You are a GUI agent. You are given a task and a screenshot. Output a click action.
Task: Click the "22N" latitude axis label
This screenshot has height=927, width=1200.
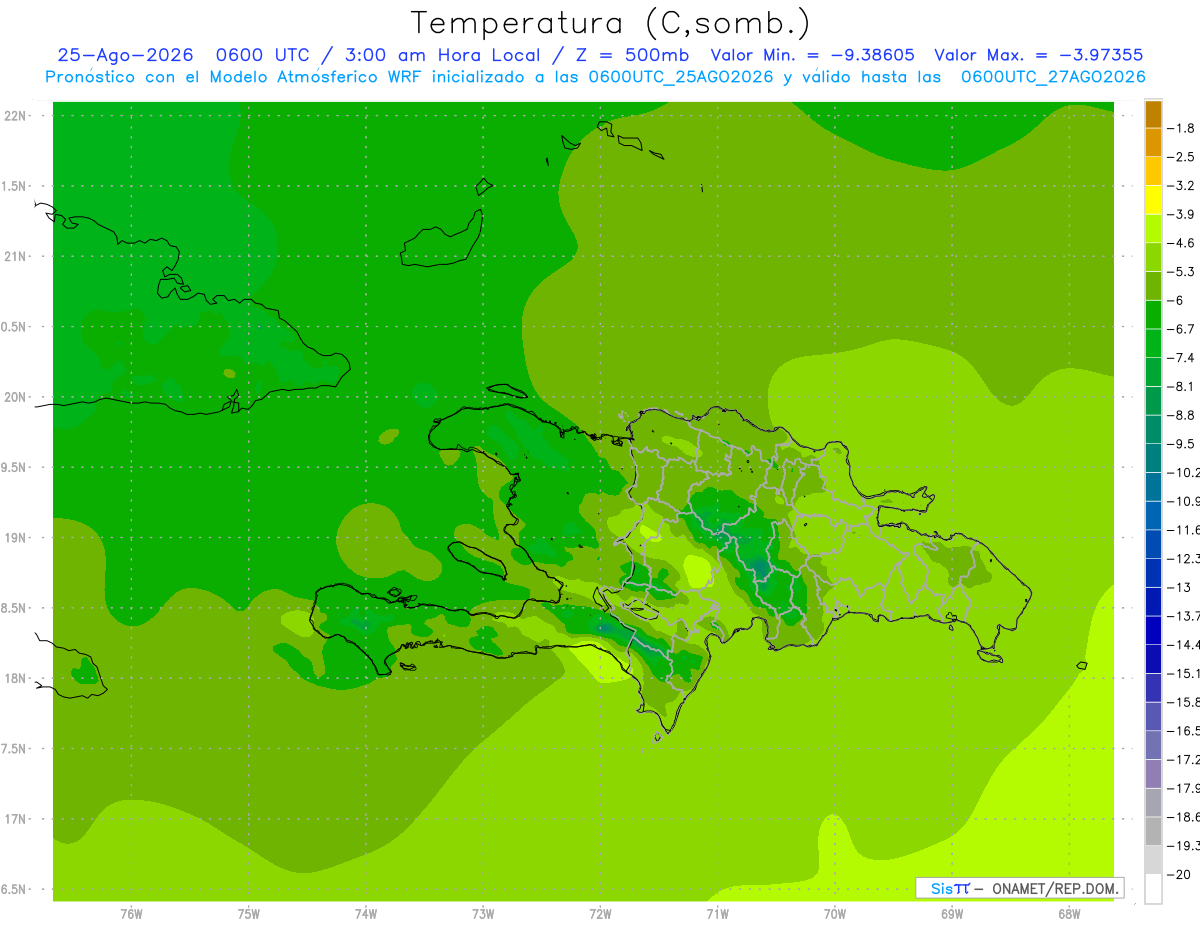click(x=17, y=116)
